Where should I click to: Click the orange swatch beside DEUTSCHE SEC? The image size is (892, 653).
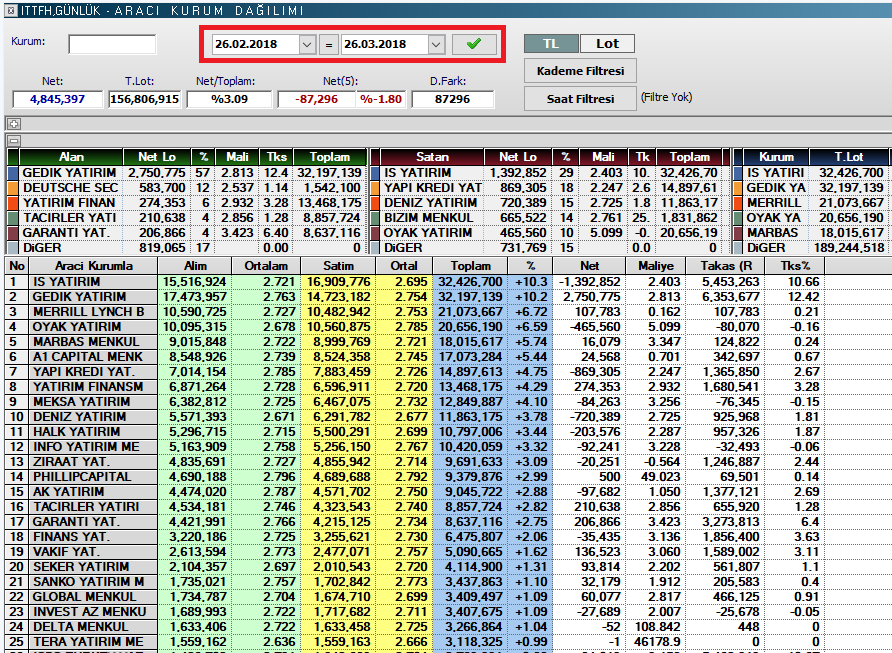(13, 188)
